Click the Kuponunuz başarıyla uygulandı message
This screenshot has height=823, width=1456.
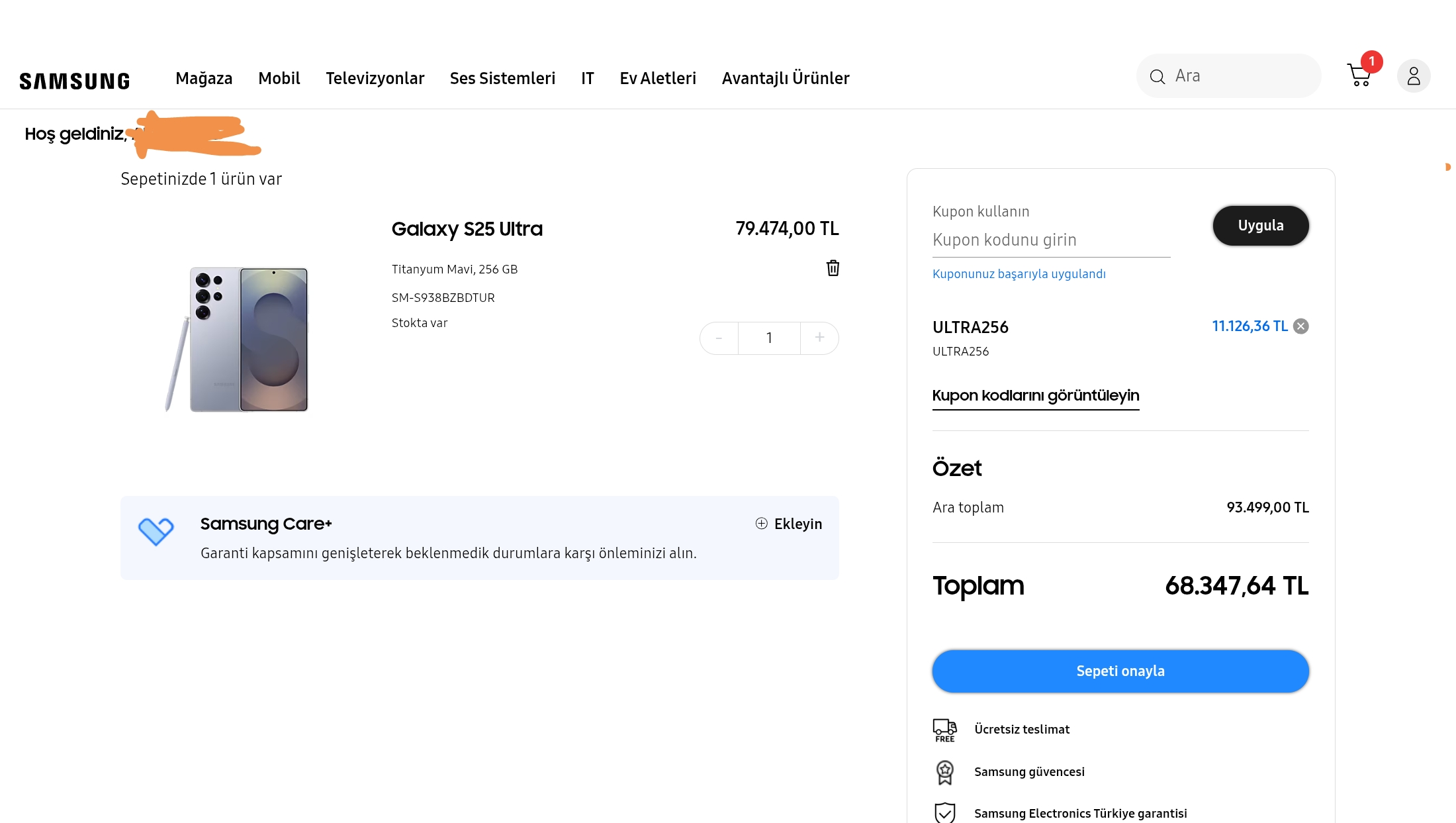click(1019, 274)
